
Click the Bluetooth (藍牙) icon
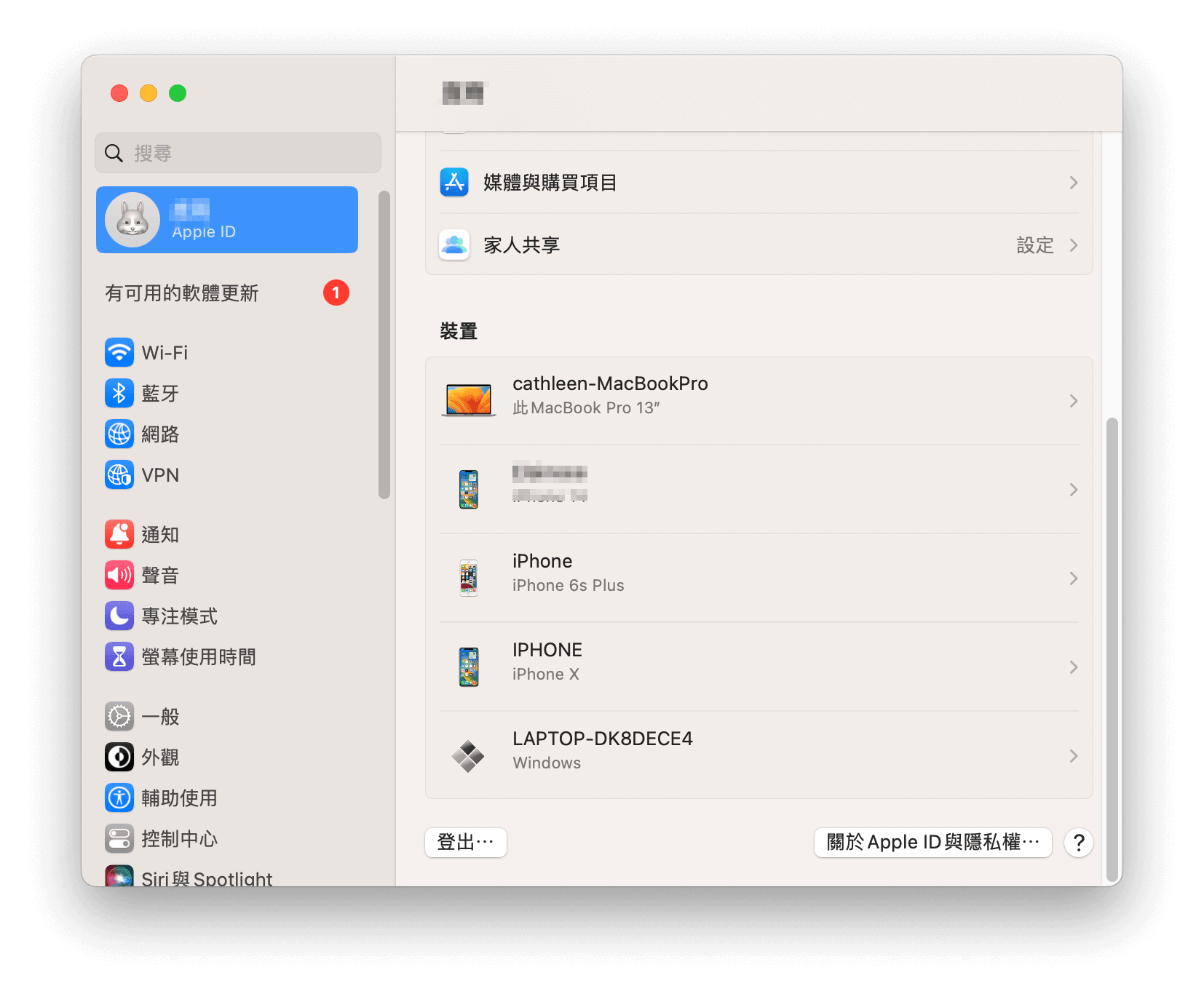[x=119, y=394]
